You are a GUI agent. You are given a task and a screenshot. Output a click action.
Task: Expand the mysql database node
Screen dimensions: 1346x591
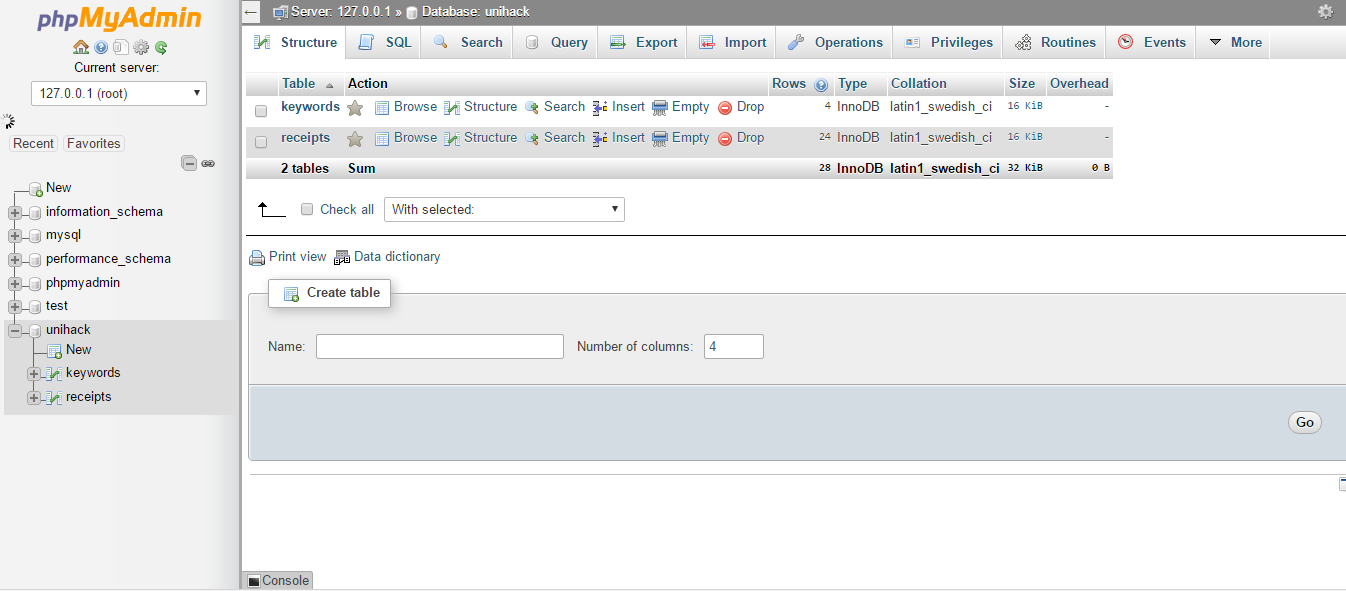point(14,236)
